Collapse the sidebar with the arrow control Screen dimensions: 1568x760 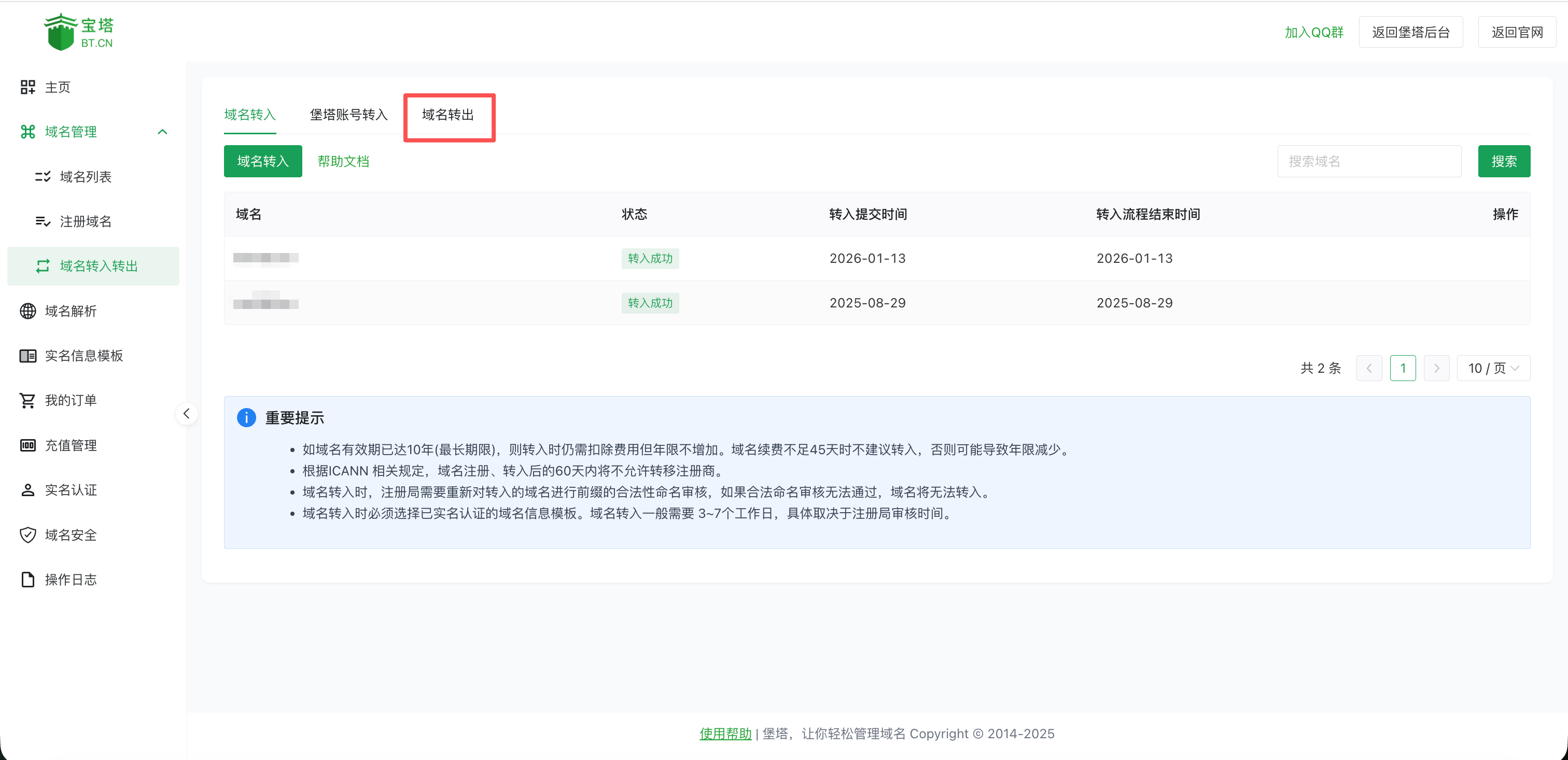tap(187, 413)
